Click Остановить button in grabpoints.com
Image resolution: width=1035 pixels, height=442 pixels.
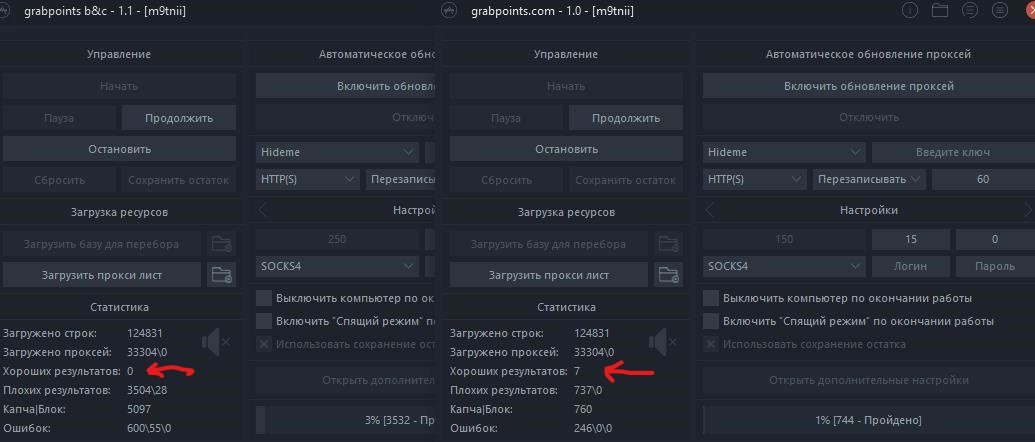coord(566,149)
